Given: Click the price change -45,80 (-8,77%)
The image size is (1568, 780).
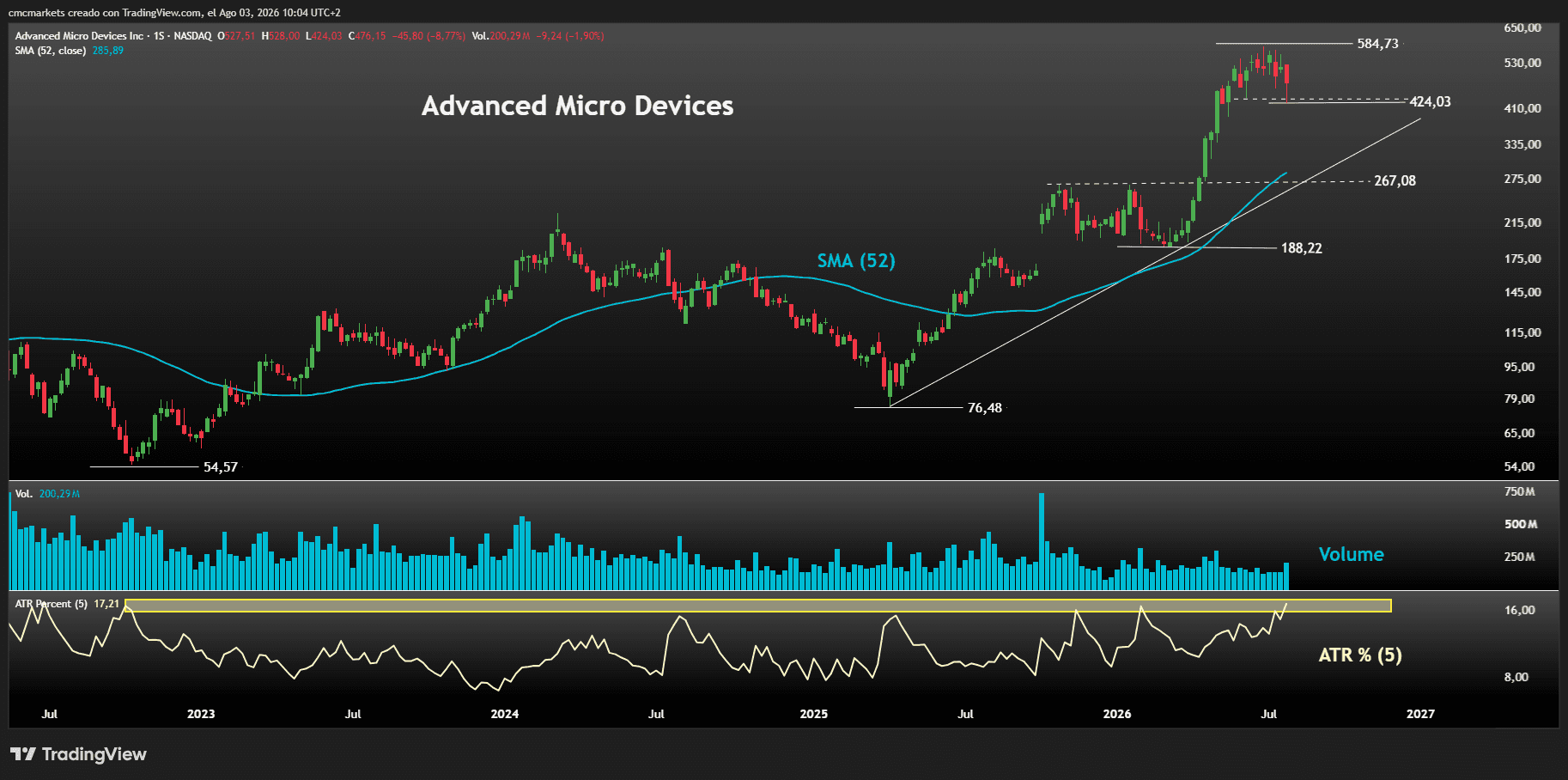Looking at the screenshot, I should [x=428, y=36].
